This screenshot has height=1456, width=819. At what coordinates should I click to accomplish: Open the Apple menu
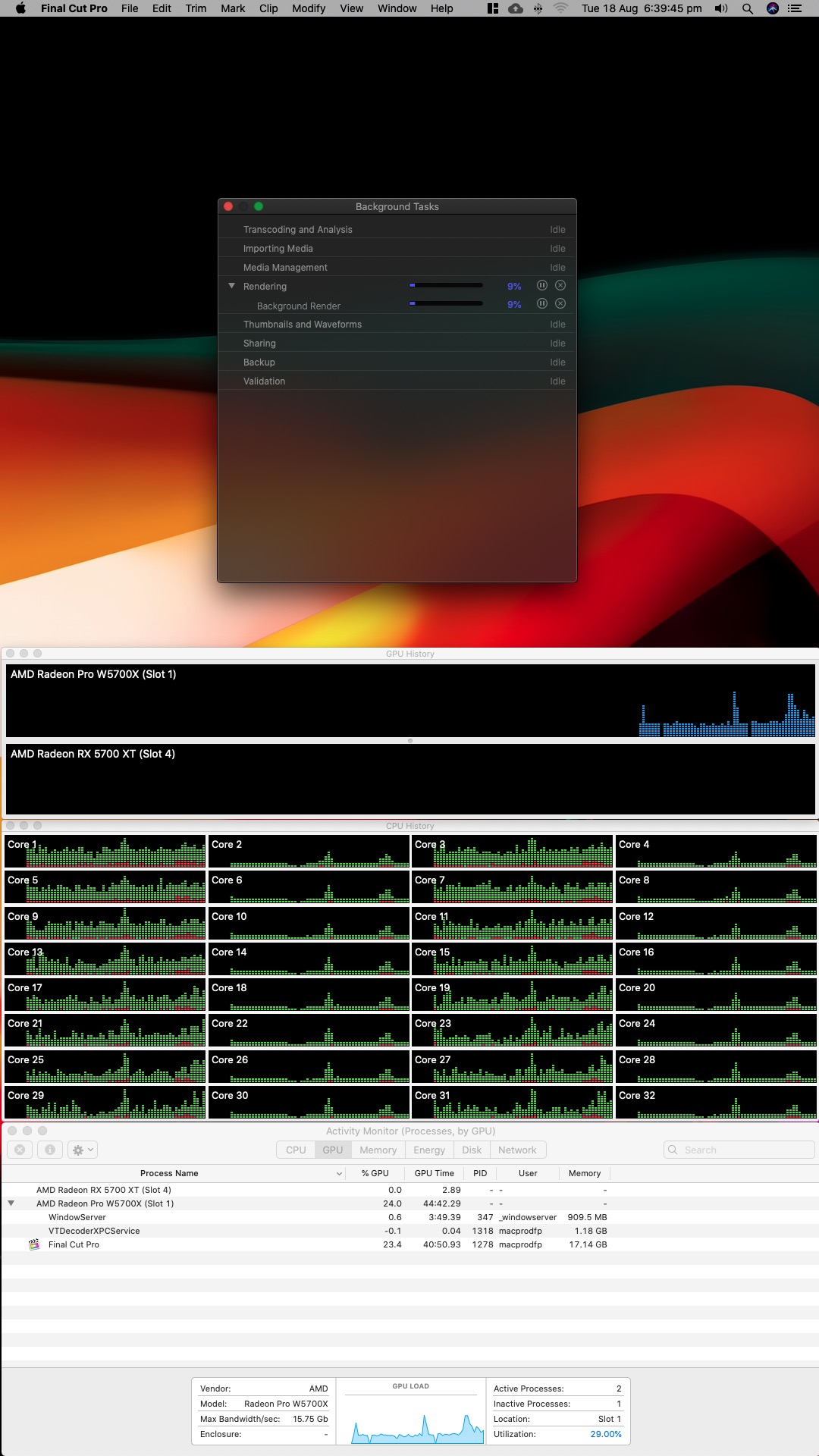pyautogui.click(x=20, y=8)
